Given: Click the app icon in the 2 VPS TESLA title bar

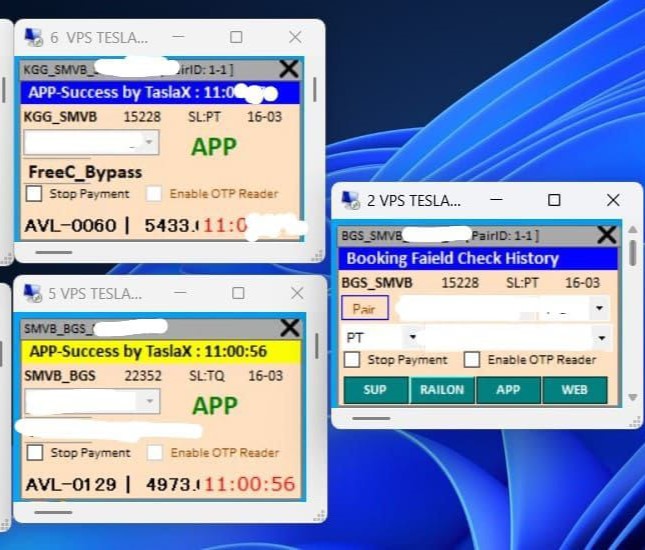Looking at the screenshot, I should [351, 200].
